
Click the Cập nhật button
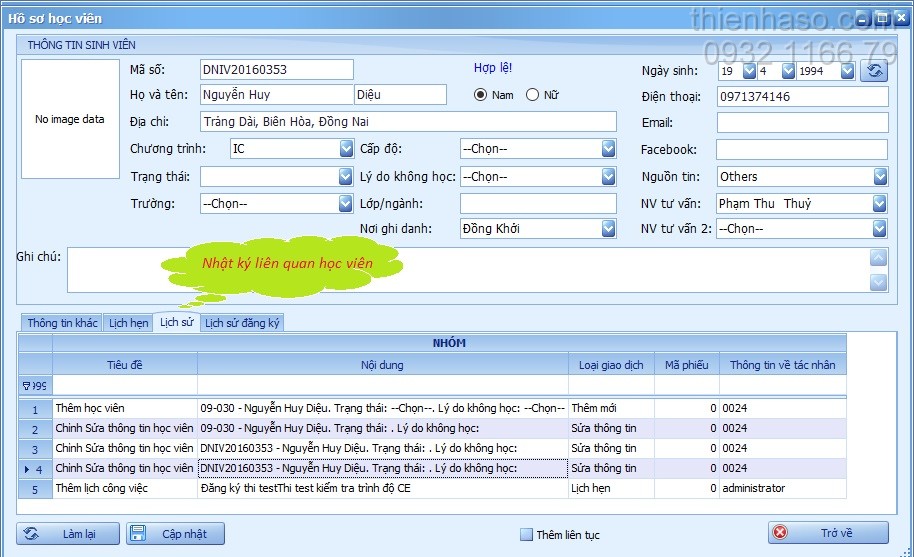(175, 534)
